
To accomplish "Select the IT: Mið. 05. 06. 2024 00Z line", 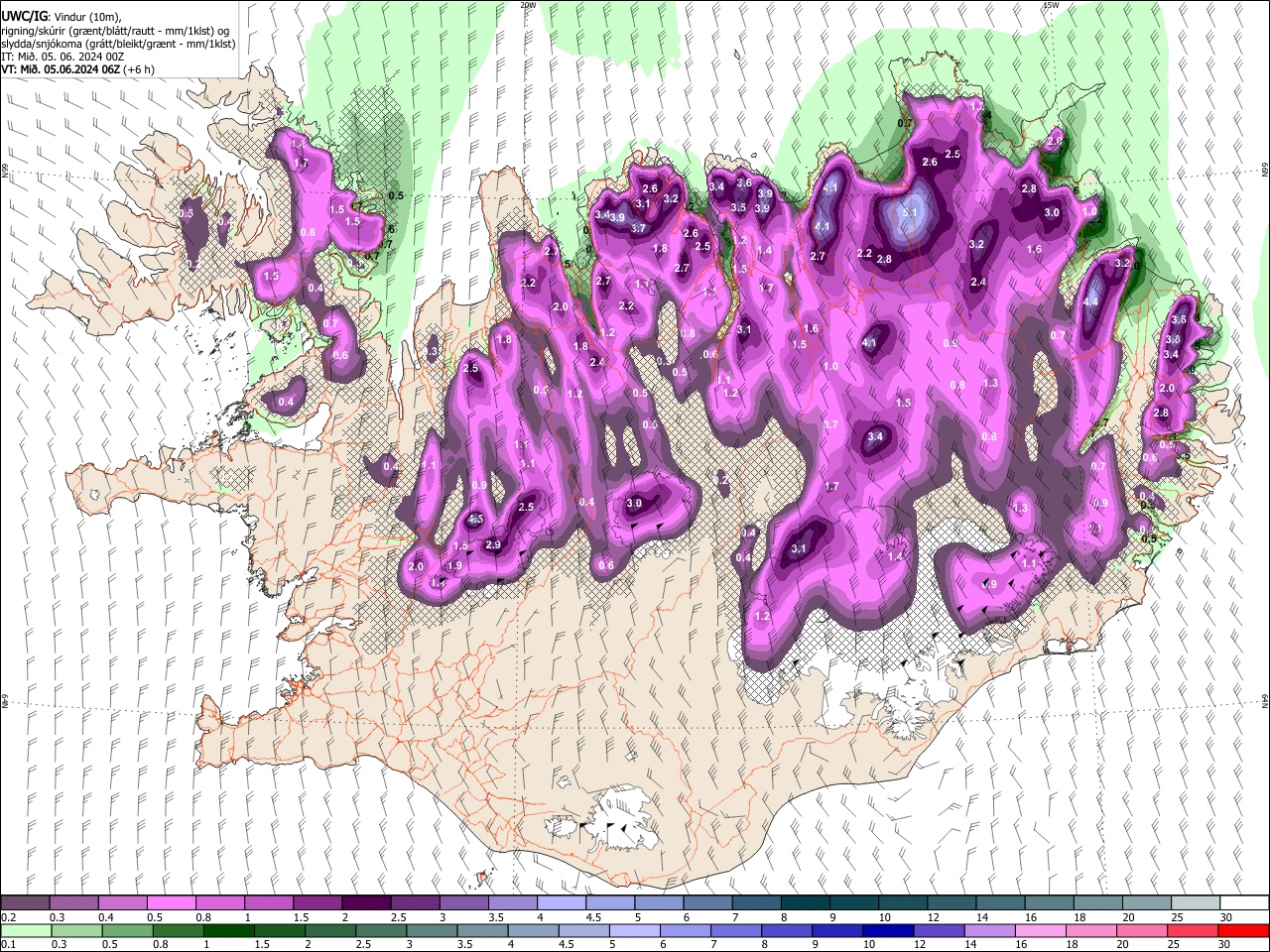I will 63,57.
